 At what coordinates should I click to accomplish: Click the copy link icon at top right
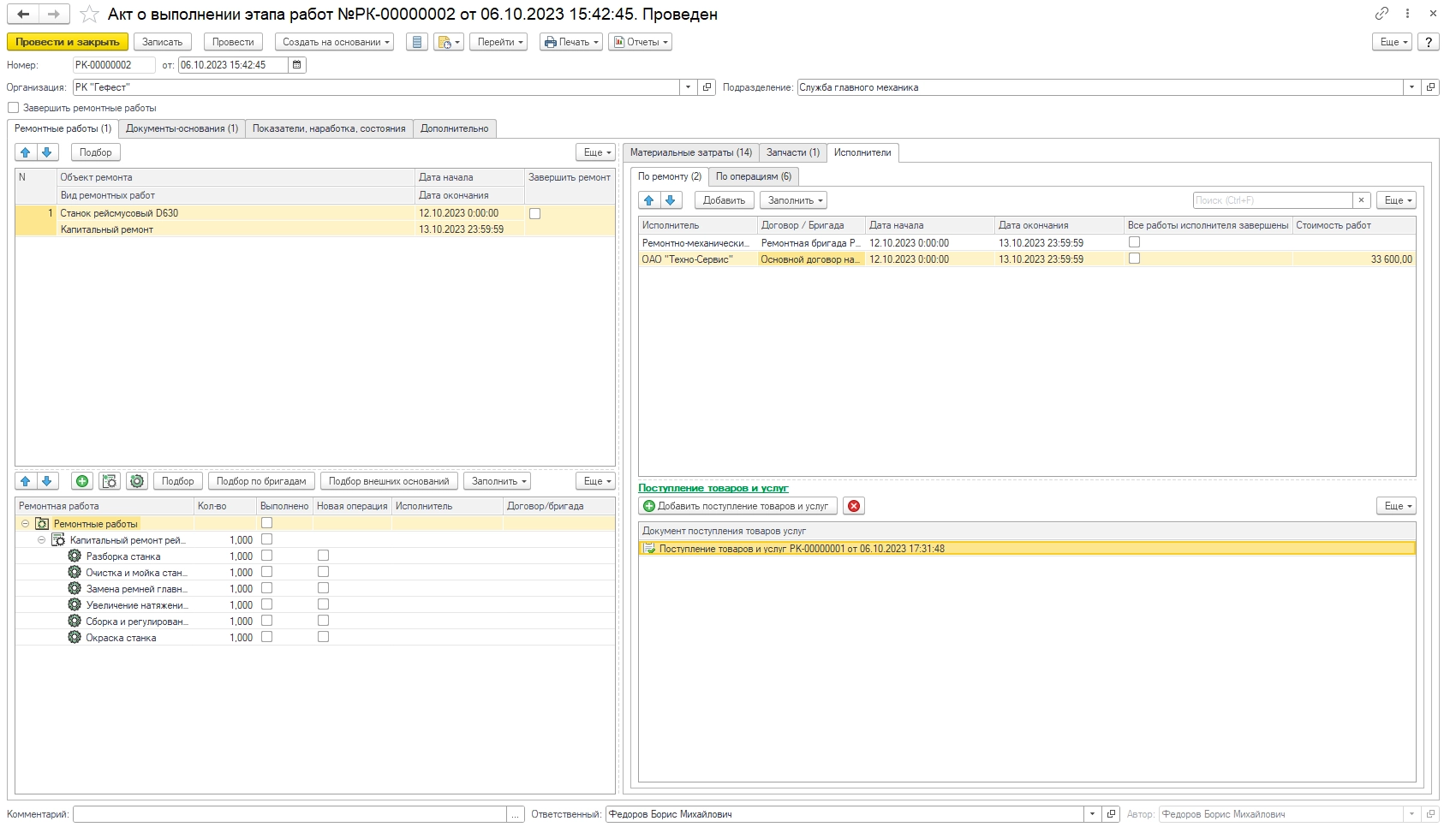(1381, 14)
